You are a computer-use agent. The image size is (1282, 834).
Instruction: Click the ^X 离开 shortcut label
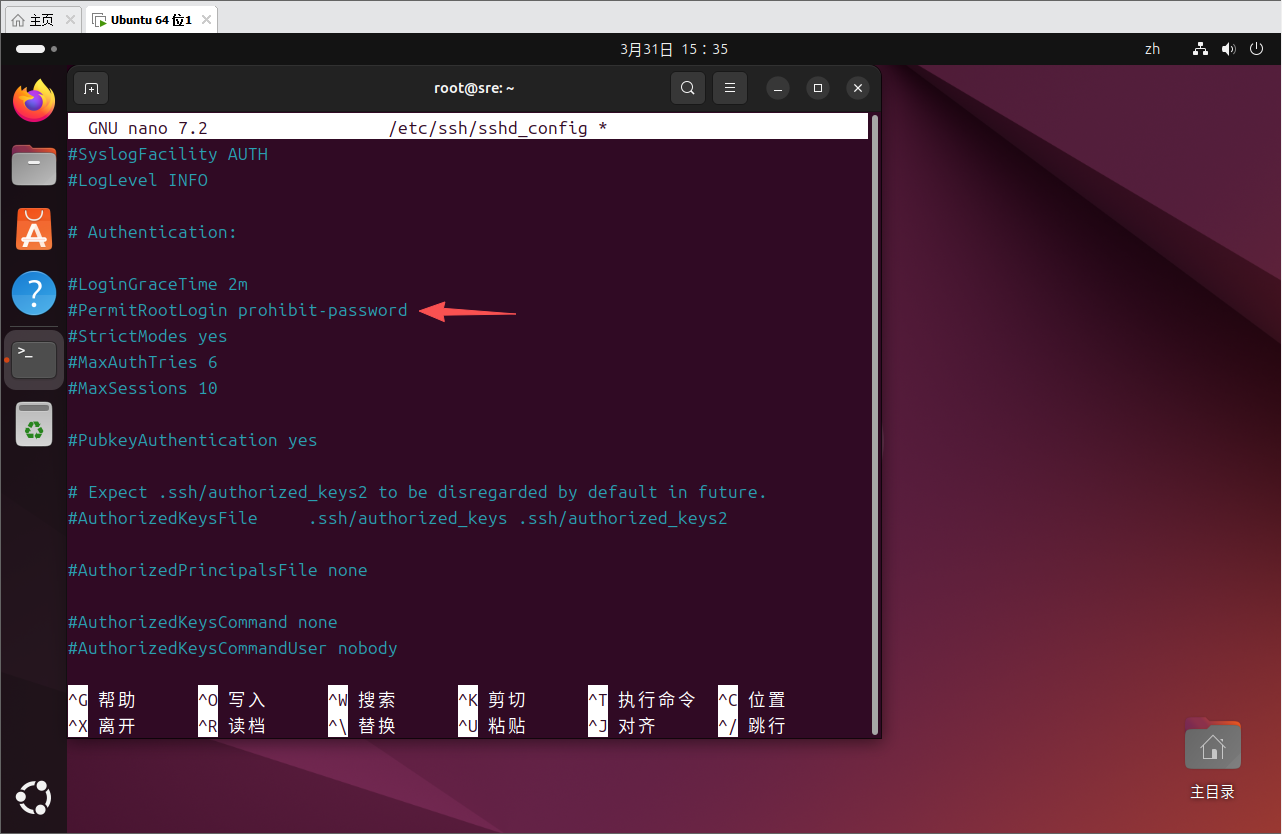(102, 726)
